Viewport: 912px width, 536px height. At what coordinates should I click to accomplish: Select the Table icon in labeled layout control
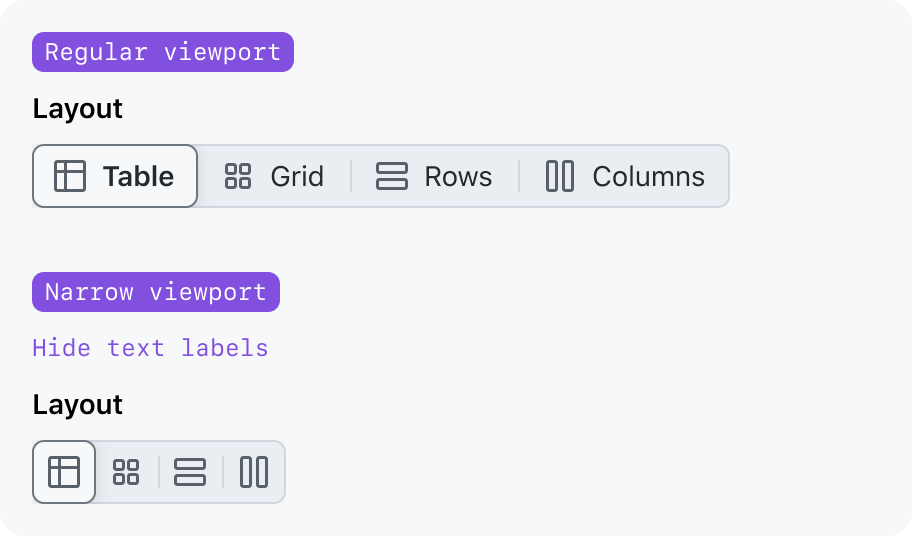point(70,176)
